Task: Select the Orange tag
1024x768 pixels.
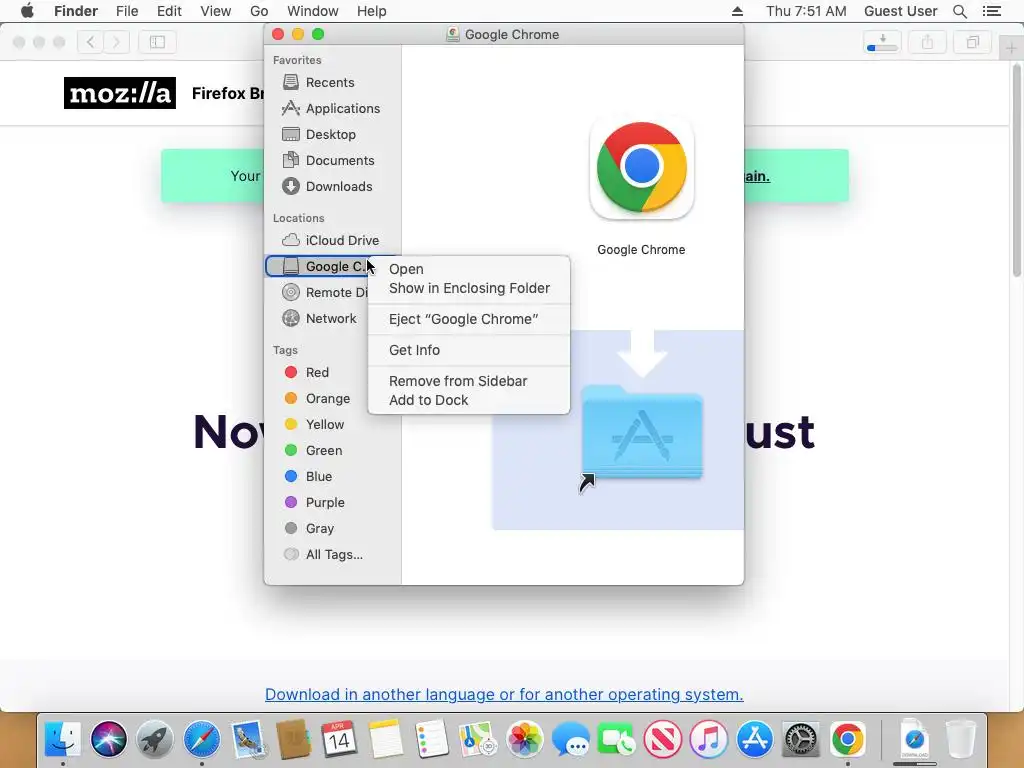Action: click(x=317, y=398)
